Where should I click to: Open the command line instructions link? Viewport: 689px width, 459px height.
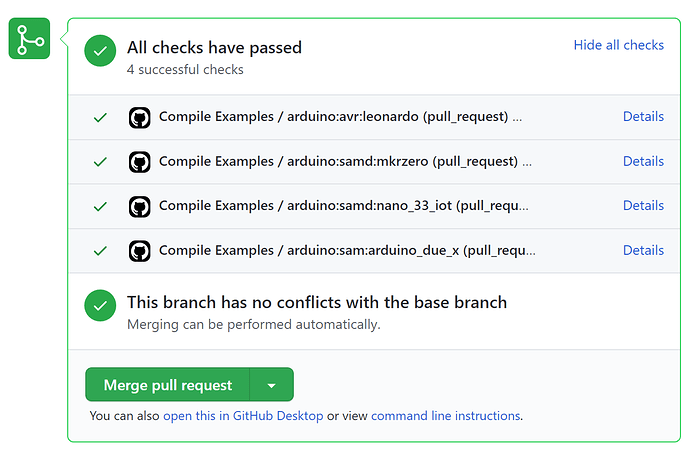445,416
